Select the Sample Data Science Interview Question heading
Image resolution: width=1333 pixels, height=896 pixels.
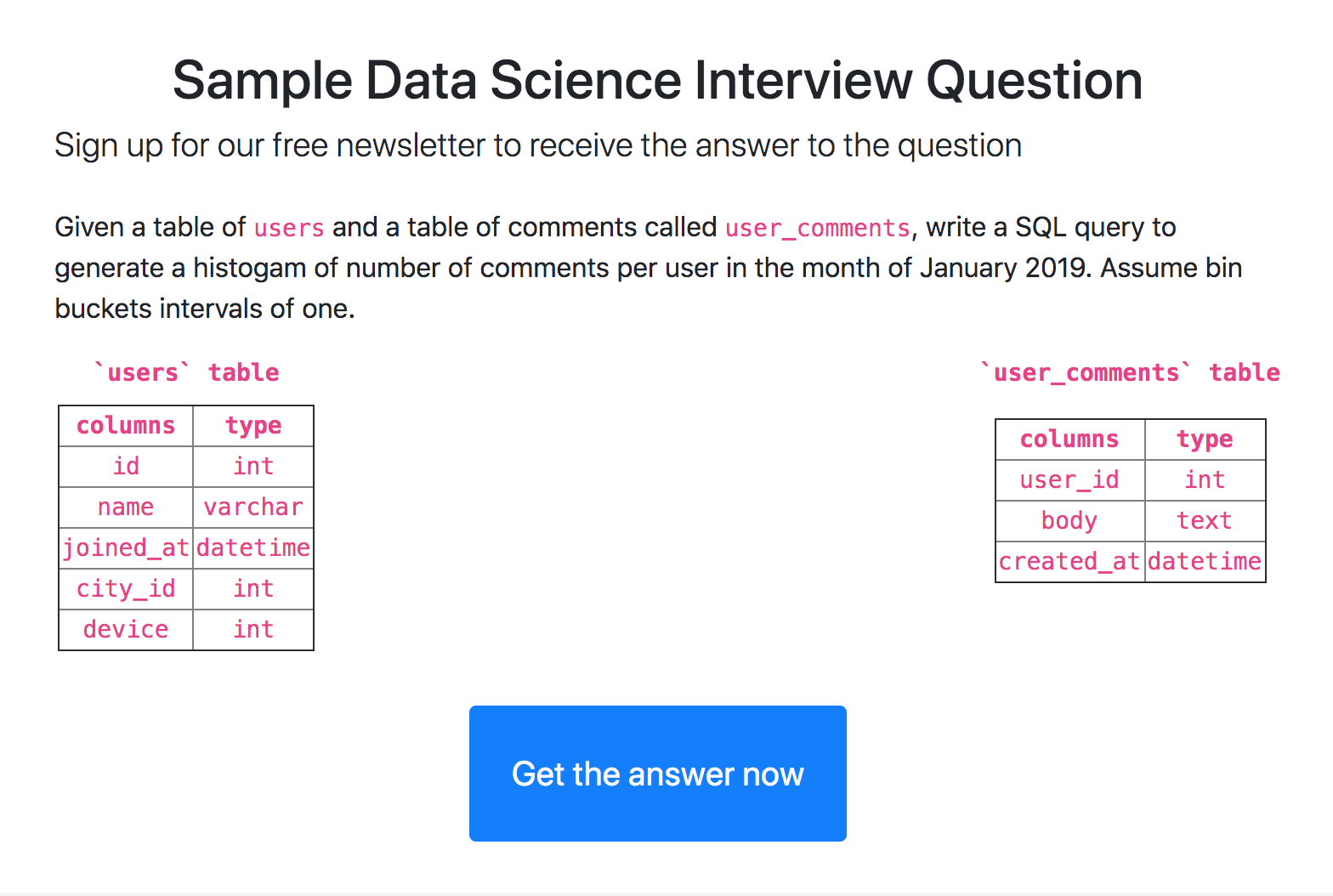coord(657,79)
